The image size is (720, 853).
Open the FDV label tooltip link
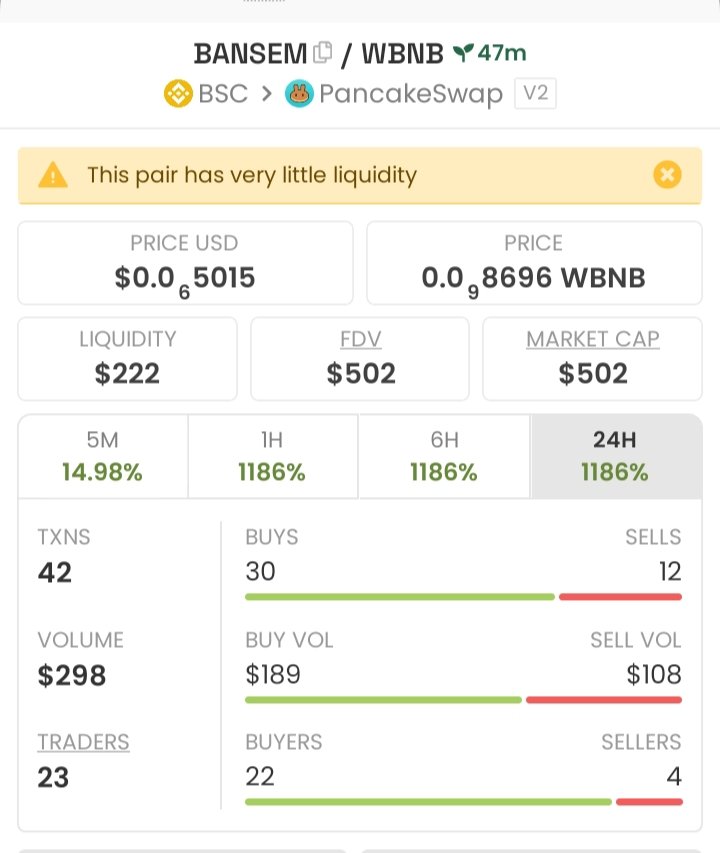361,339
